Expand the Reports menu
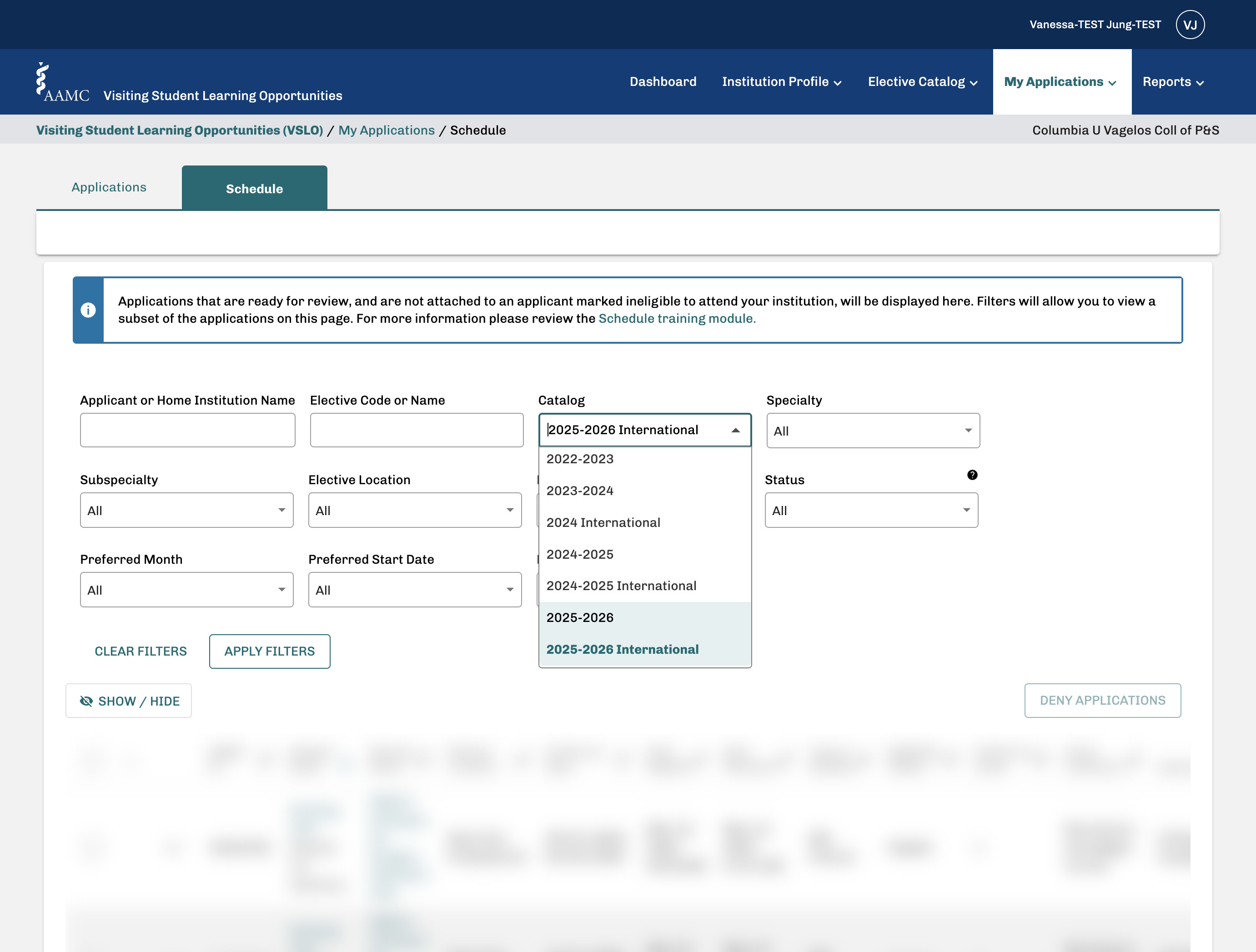1256x952 pixels. tap(1173, 82)
